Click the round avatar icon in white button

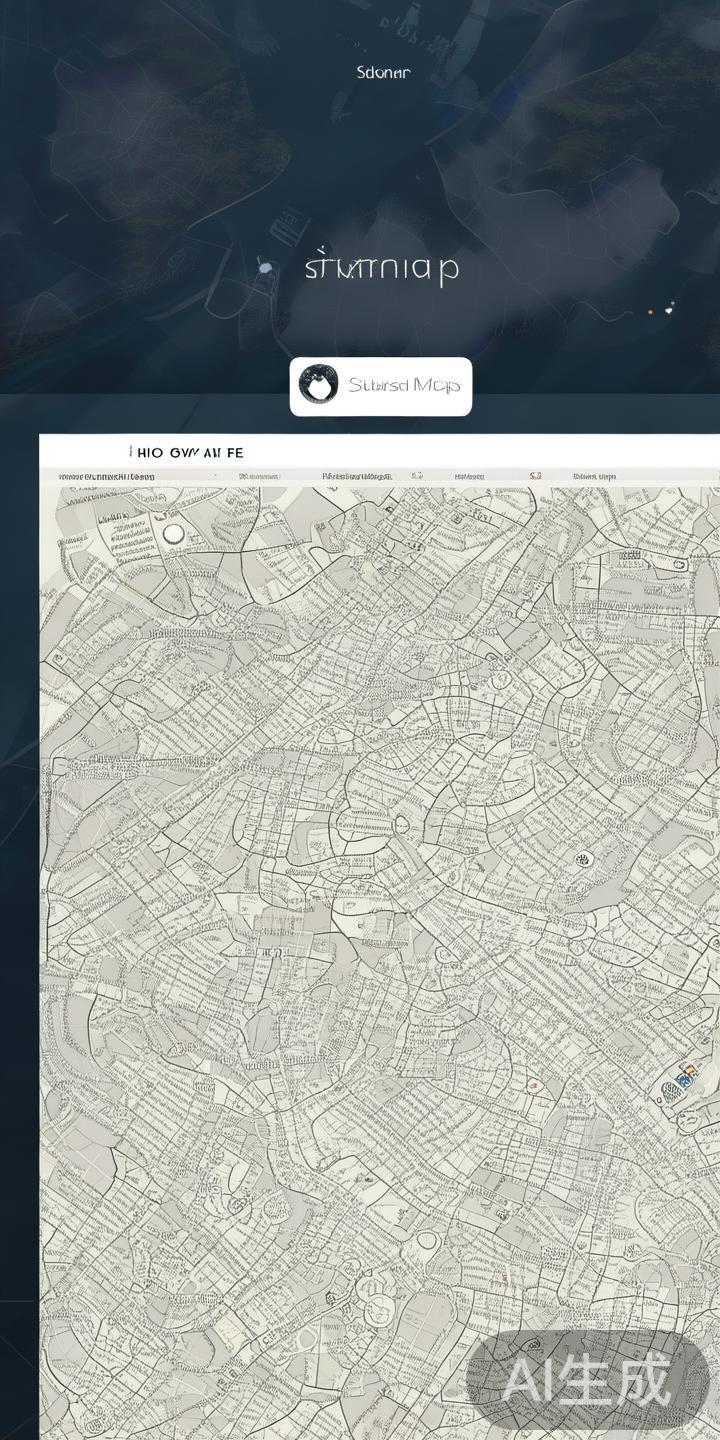pos(318,385)
